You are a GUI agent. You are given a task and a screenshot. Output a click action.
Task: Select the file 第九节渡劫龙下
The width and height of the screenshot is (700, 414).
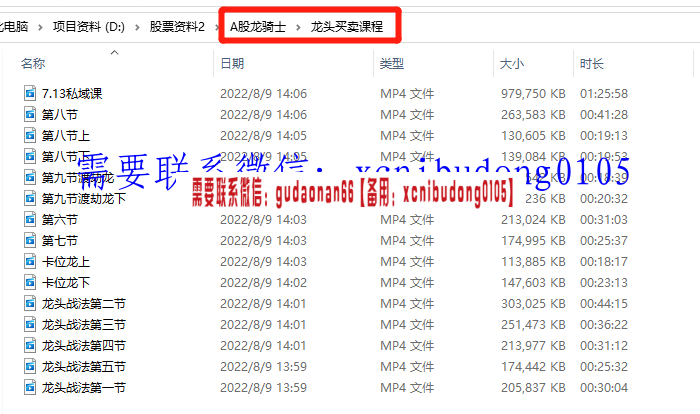(x=83, y=198)
